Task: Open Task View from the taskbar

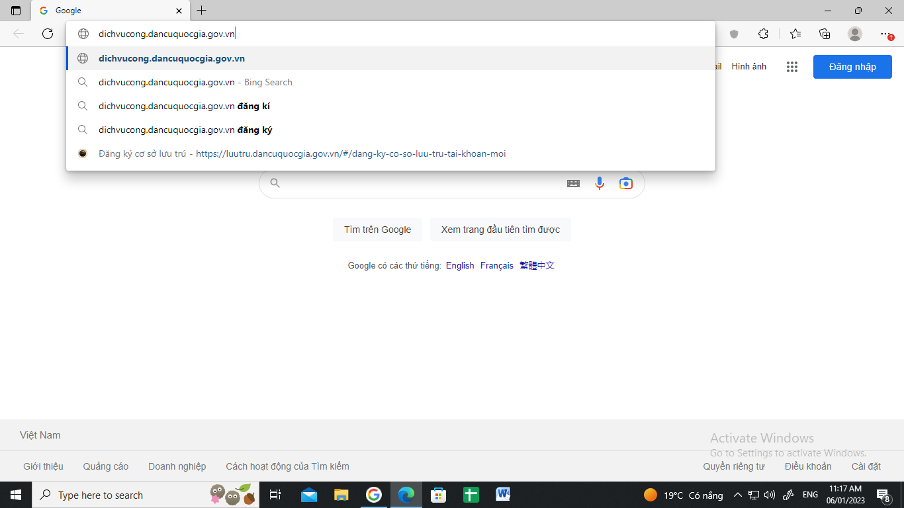Action: pyautogui.click(x=275, y=495)
